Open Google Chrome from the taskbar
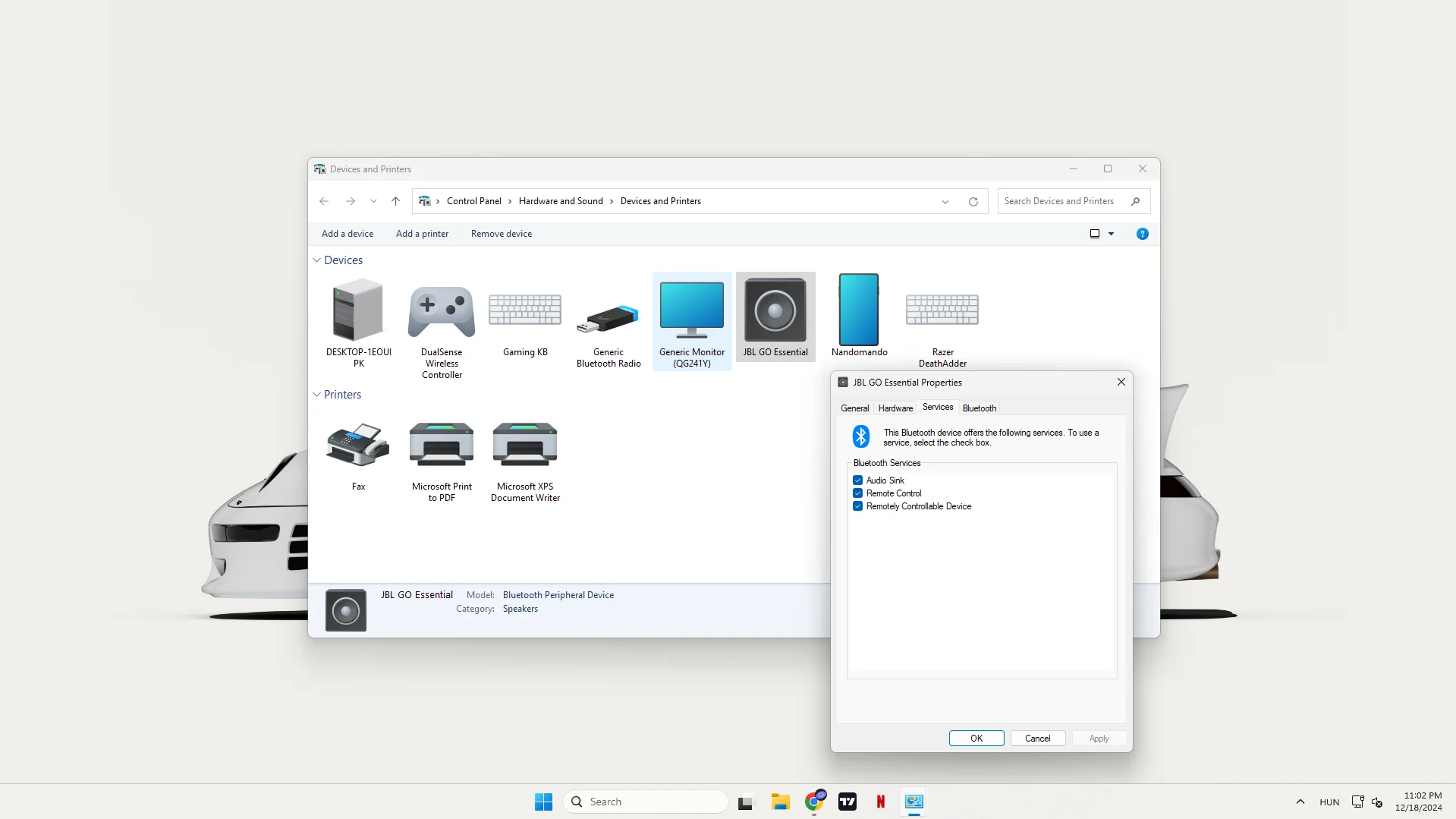Viewport: 1456px width, 819px height. point(815,802)
